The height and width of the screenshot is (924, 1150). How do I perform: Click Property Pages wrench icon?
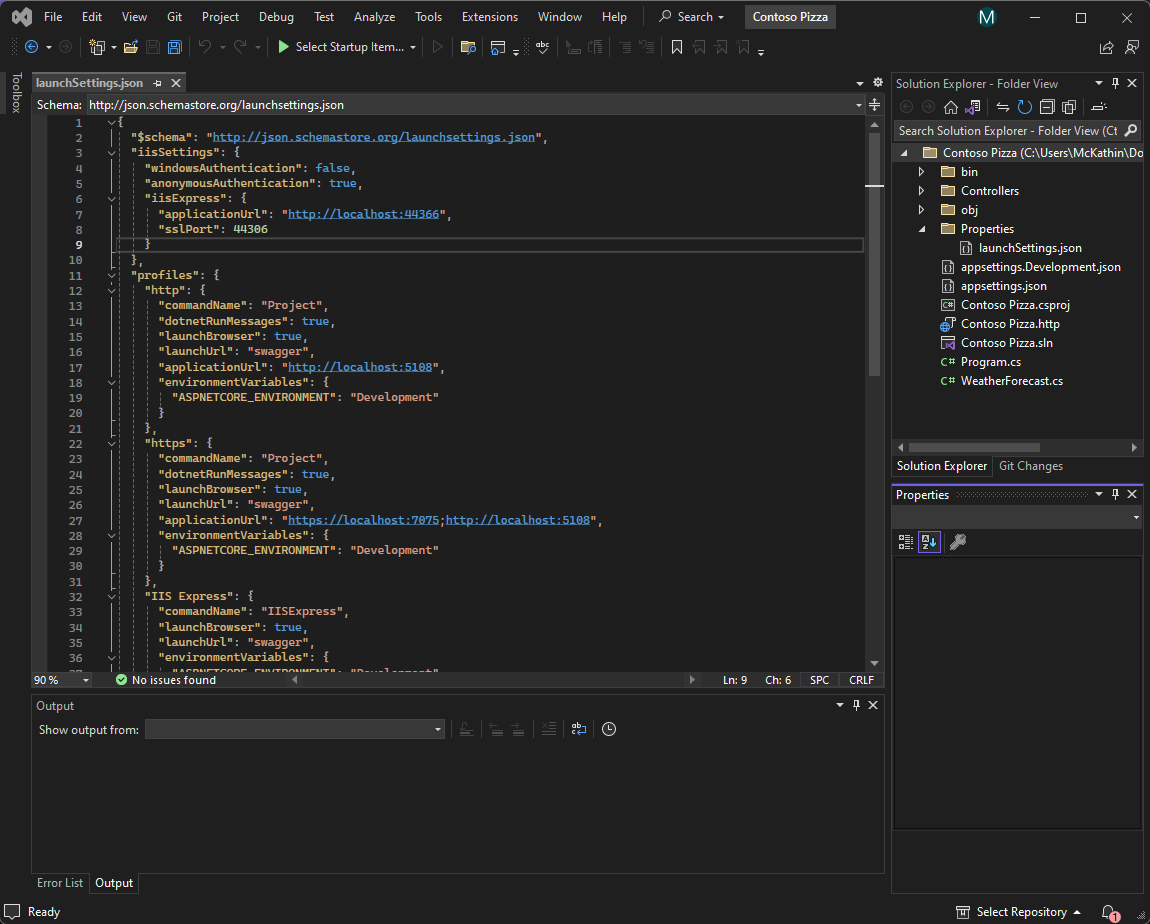pos(958,542)
